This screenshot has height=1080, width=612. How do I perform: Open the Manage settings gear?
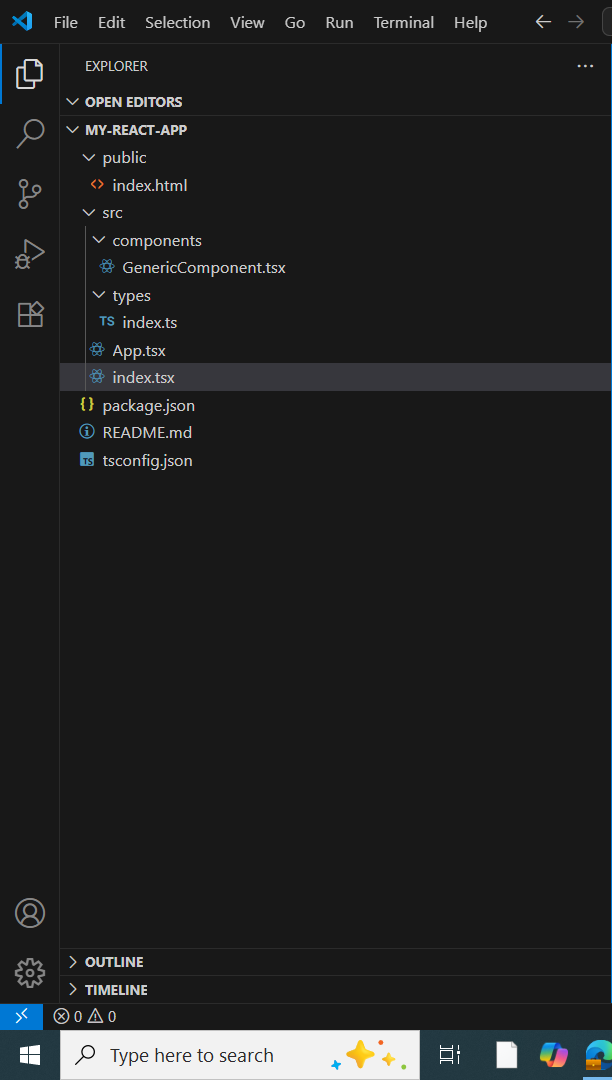[x=30, y=972]
